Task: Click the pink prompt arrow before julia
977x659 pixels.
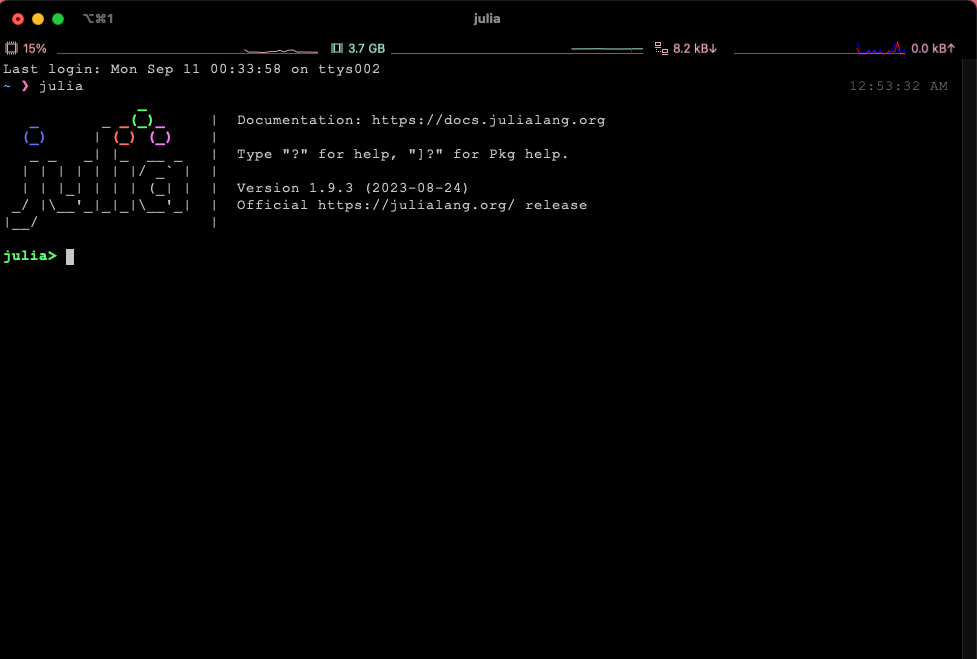Action: [25, 86]
